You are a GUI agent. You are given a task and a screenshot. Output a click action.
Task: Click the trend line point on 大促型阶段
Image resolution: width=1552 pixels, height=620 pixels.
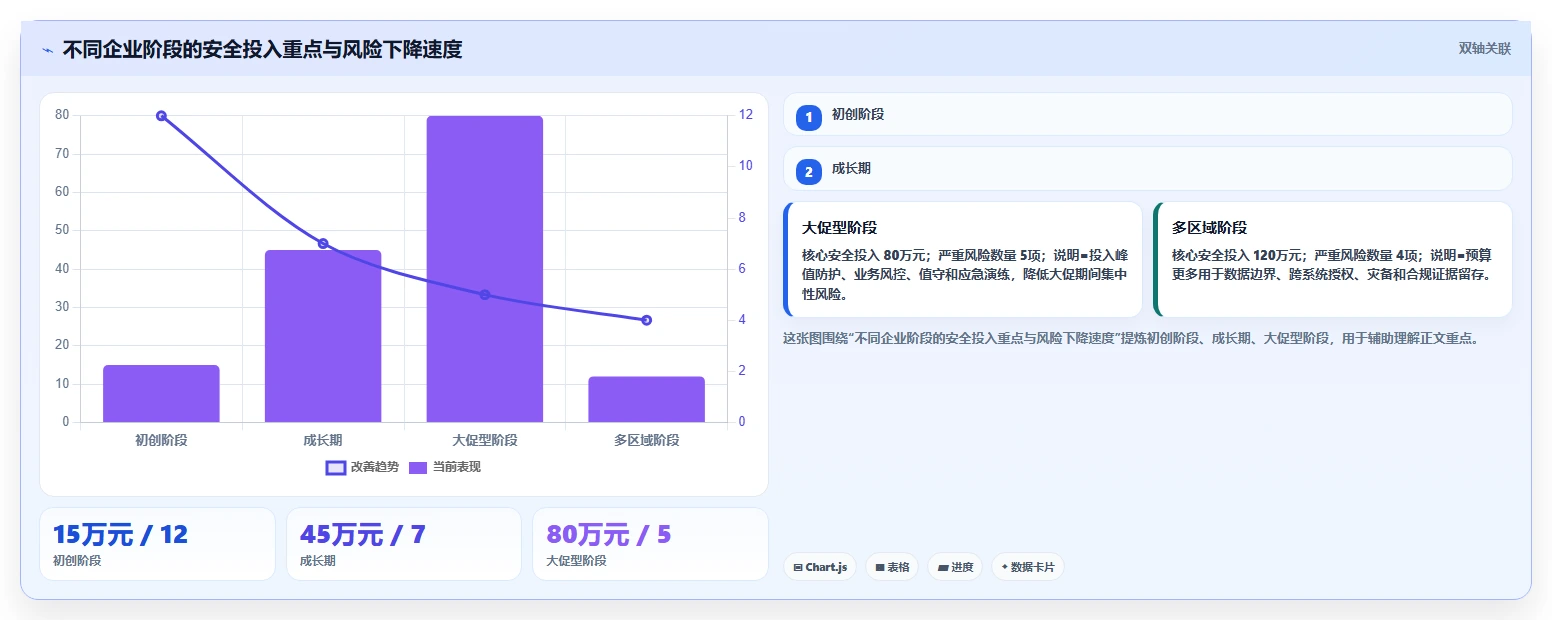pyautogui.click(x=485, y=294)
